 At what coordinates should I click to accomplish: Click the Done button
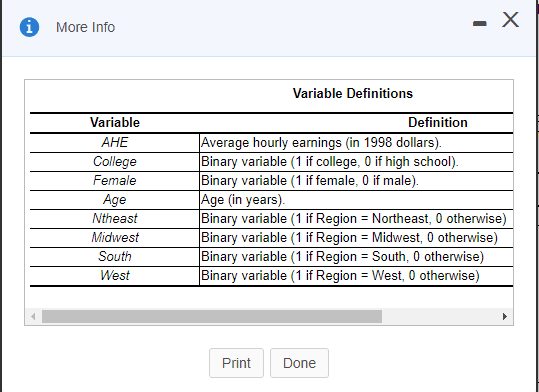[299, 363]
